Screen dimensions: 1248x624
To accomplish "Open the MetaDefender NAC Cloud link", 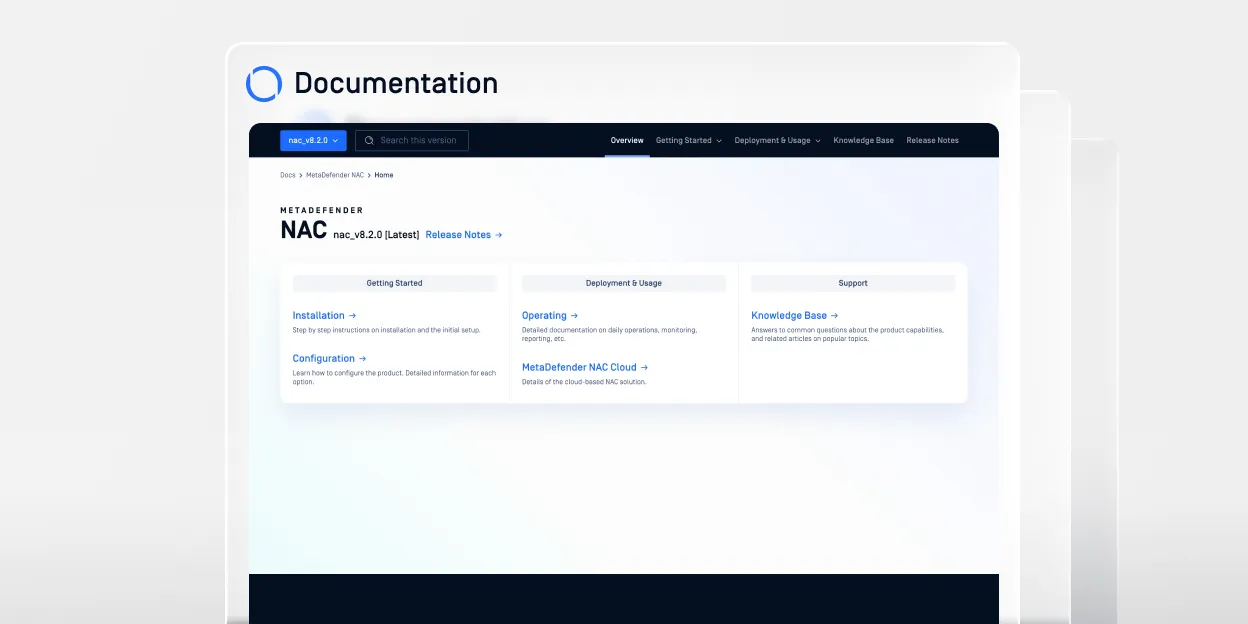I will pyautogui.click(x=579, y=368).
